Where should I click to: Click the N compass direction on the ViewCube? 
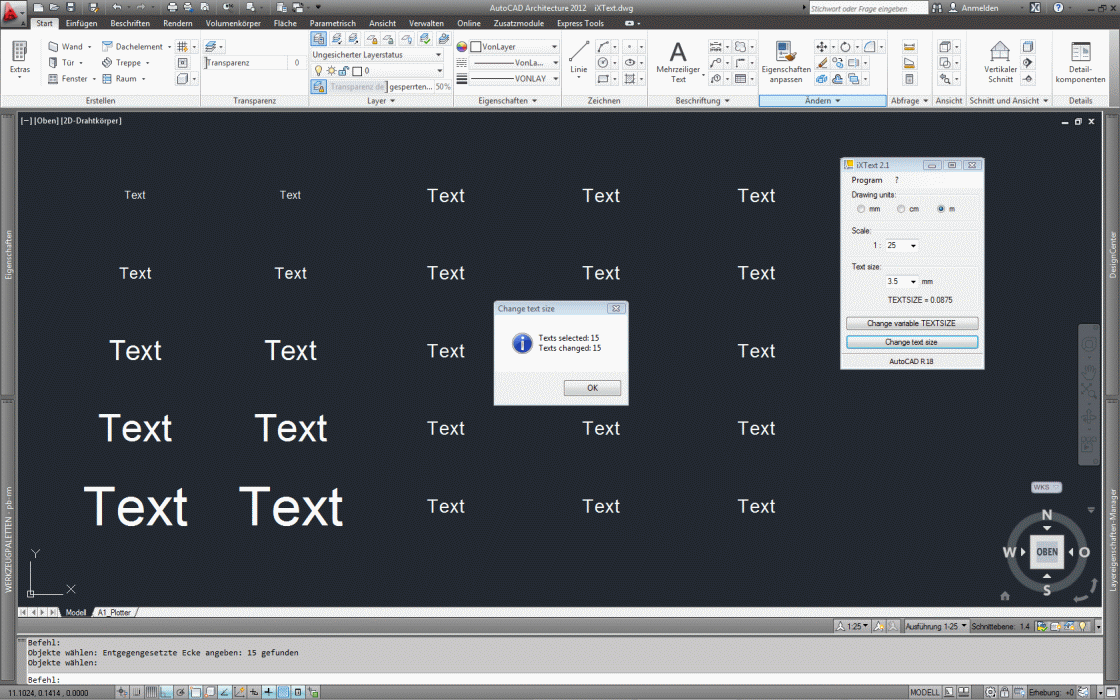tap(1047, 515)
